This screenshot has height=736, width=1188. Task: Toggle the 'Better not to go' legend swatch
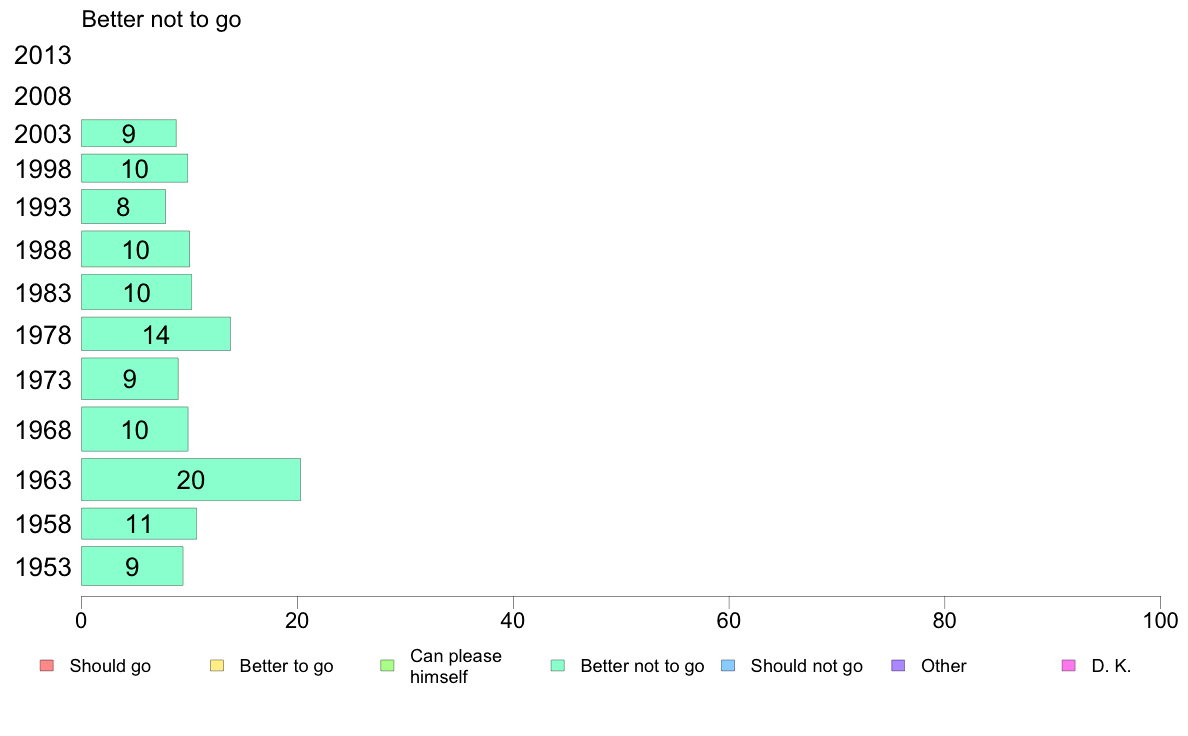[558, 666]
